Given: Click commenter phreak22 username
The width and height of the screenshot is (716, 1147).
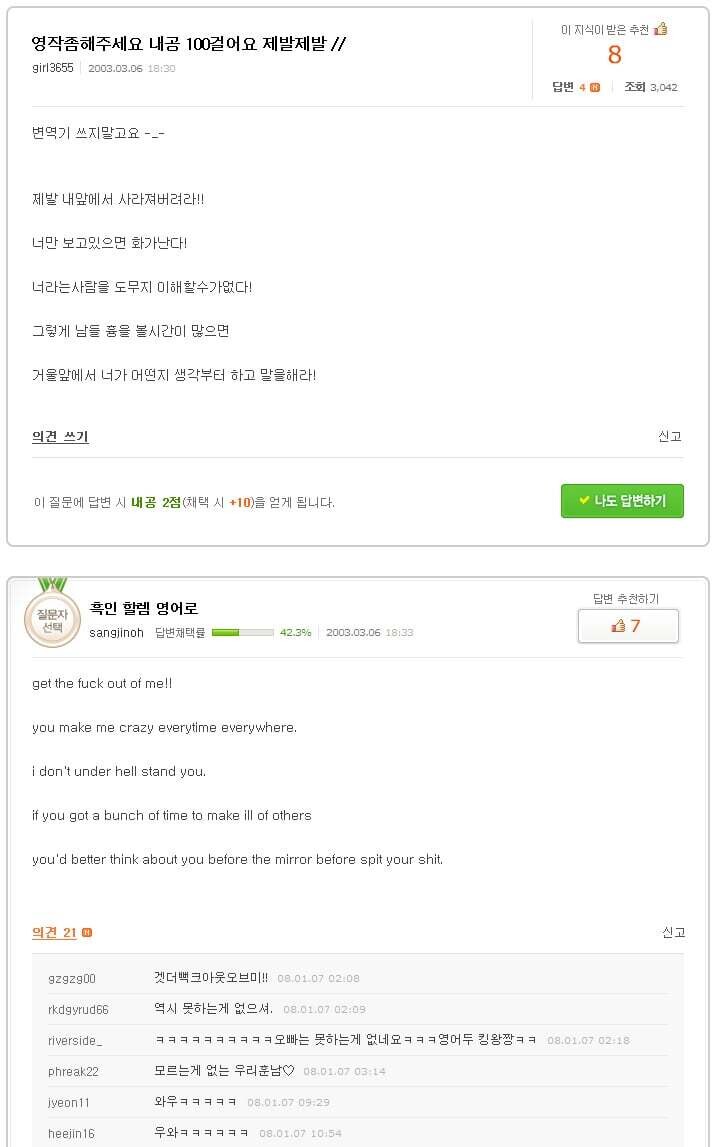Looking at the screenshot, I should point(73,1072).
